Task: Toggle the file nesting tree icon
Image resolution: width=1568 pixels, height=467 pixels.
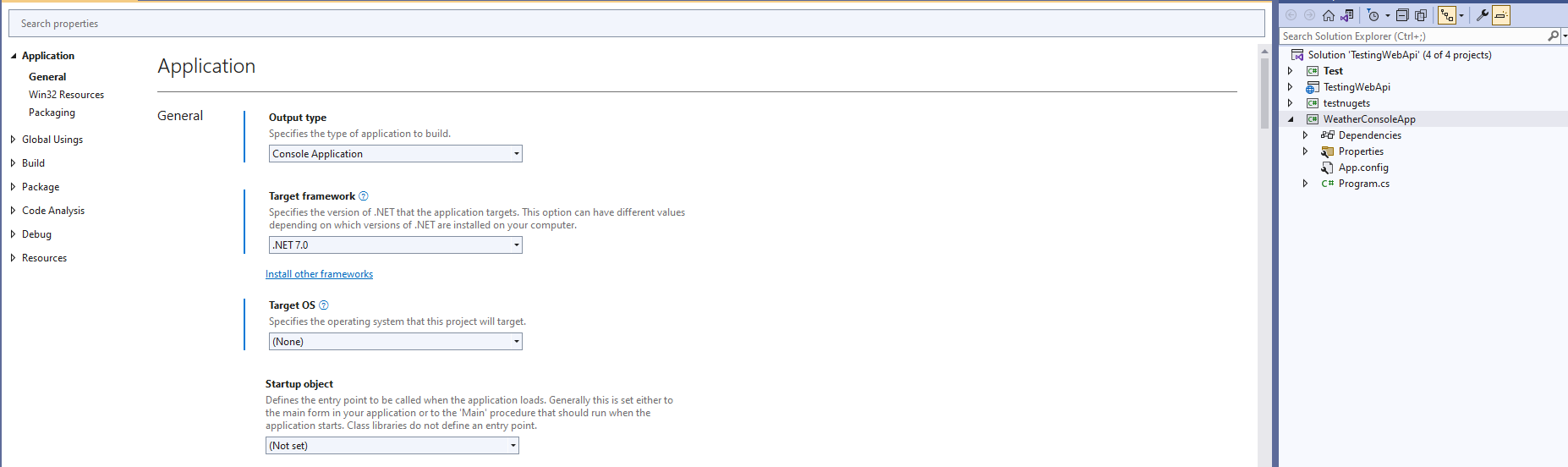Action: tap(1447, 15)
